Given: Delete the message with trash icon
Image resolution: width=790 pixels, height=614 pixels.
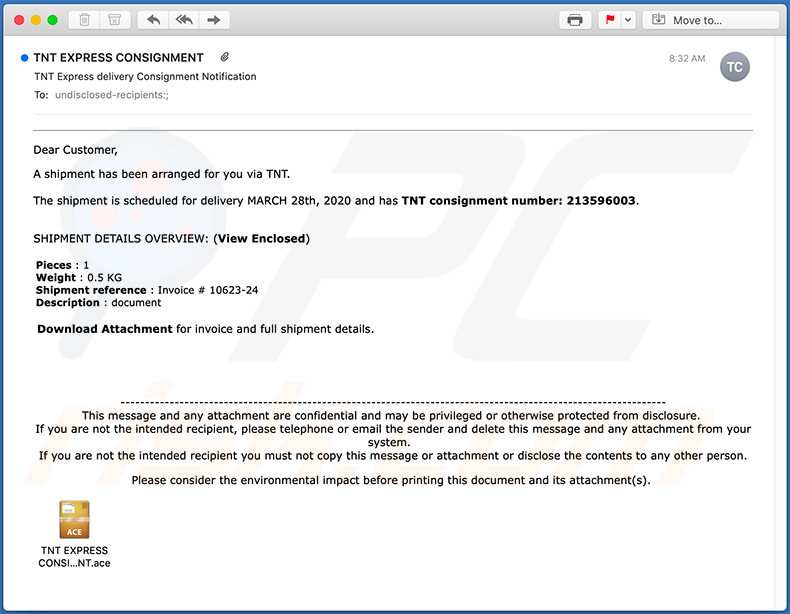Looking at the screenshot, I should coord(84,20).
